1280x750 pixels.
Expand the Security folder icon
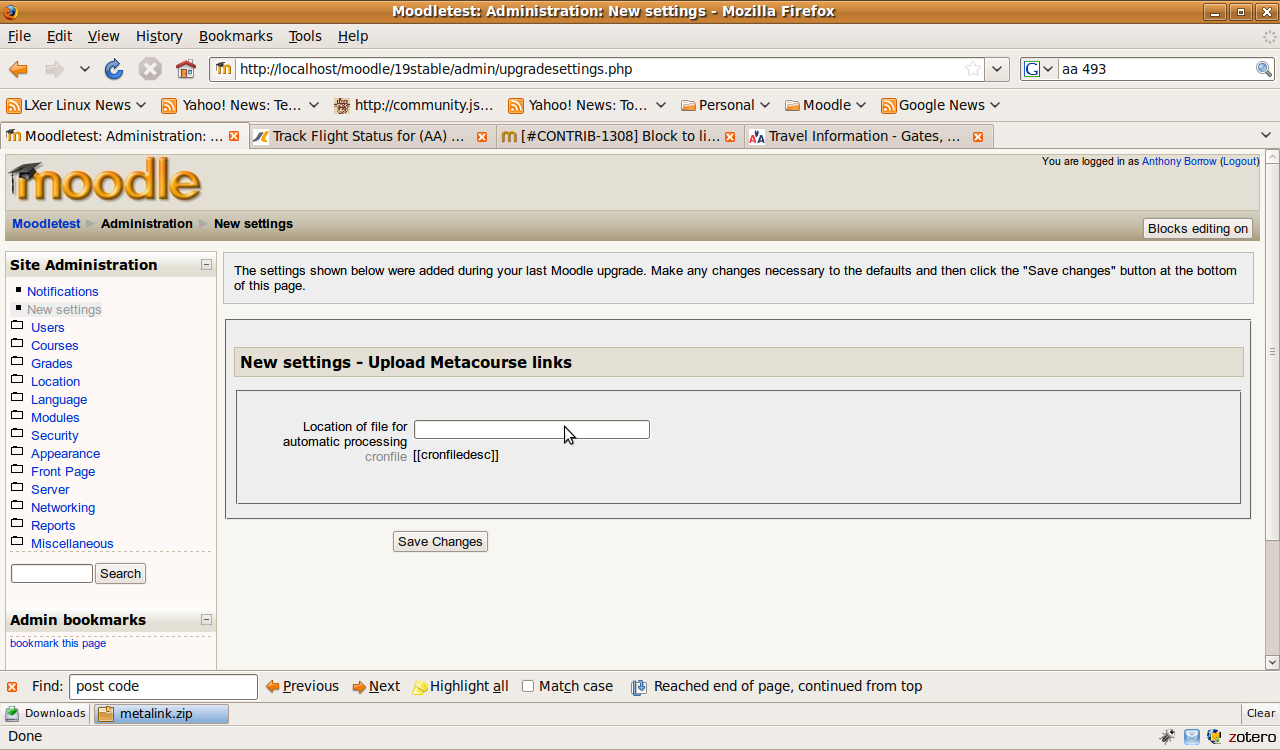(17, 434)
